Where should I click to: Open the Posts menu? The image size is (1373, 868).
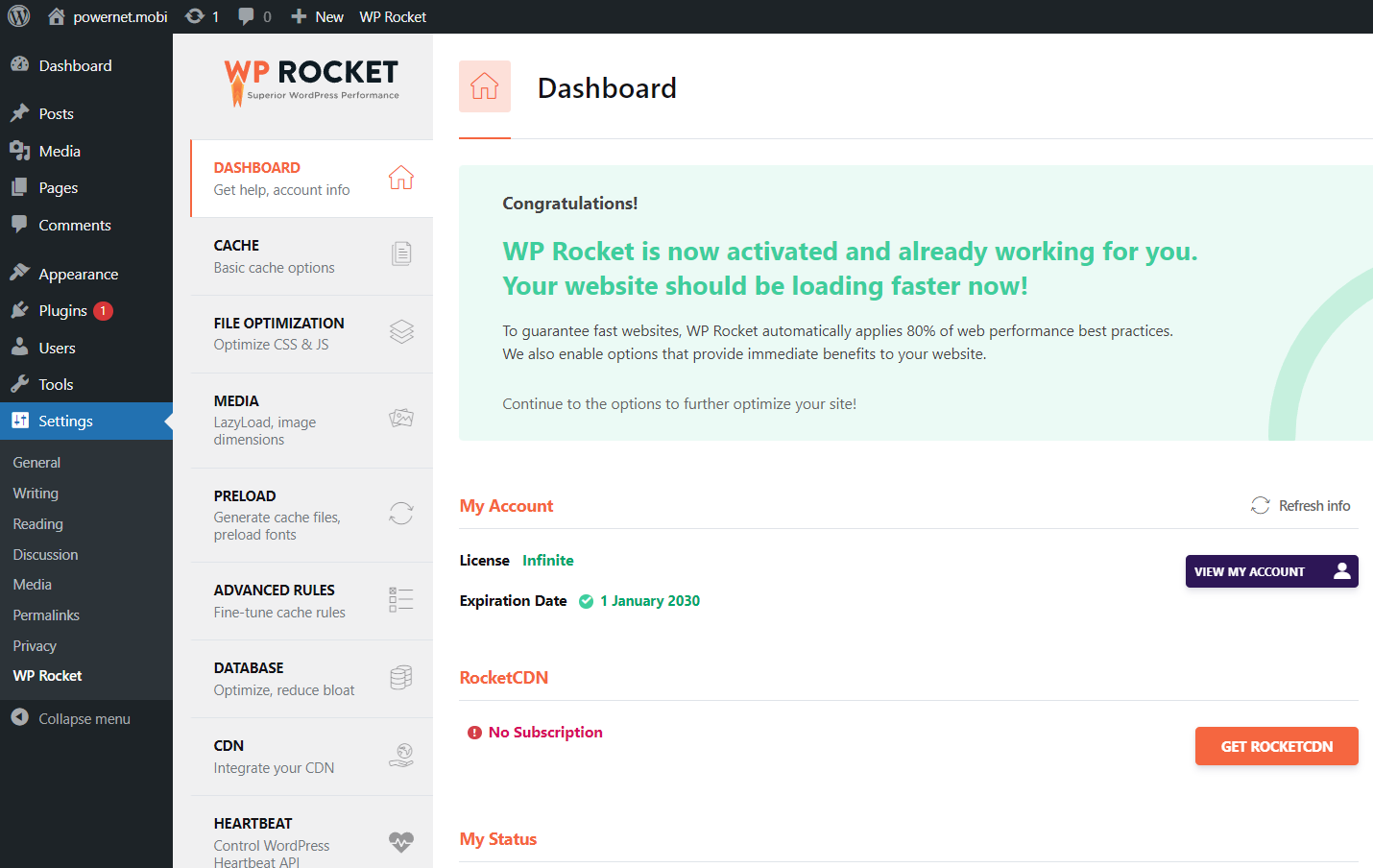[86, 113]
